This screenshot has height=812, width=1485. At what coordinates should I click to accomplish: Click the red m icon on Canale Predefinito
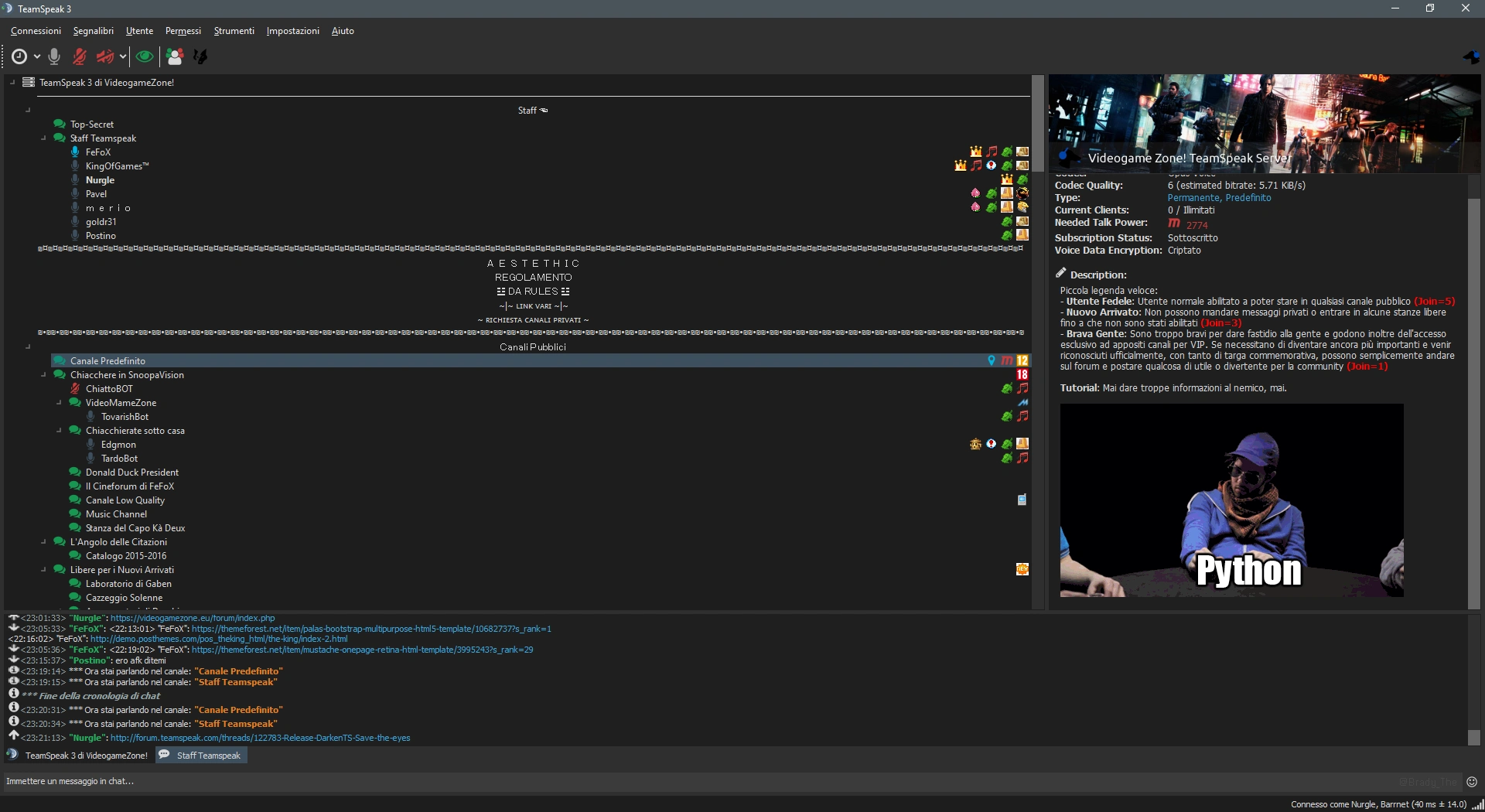[1007, 360]
